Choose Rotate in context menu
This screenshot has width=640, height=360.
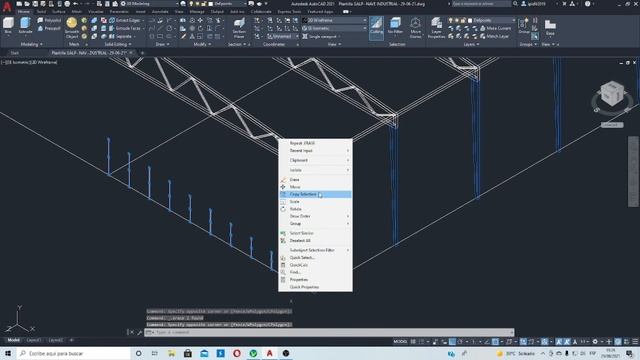click(x=315, y=209)
